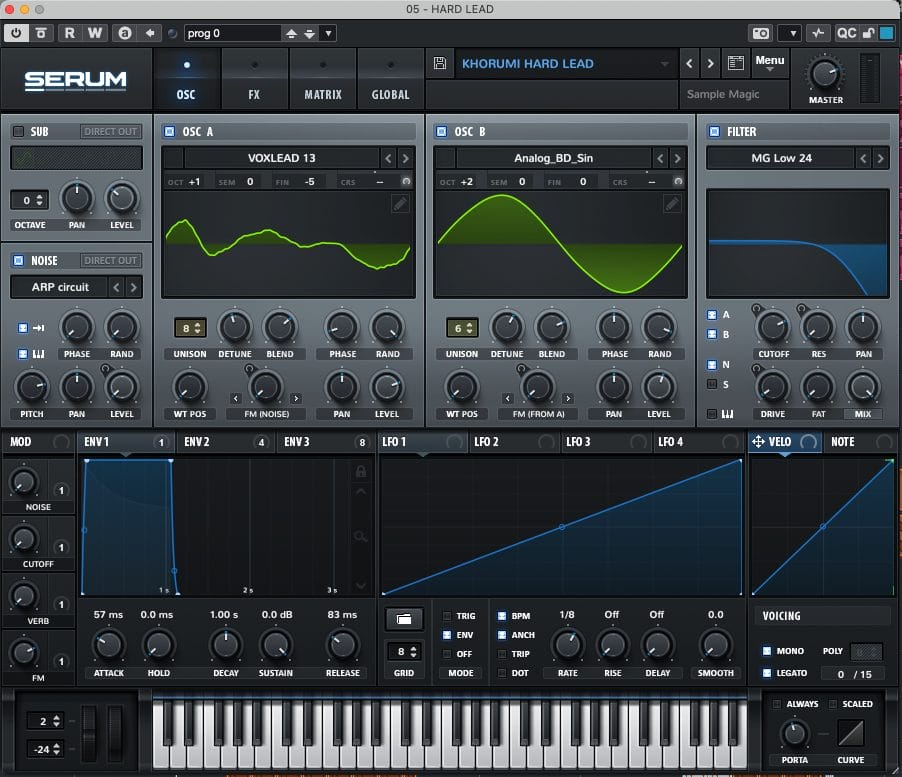Viewport: 902px width, 777px height.
Task: Click the filter CUTOFF knob
Action: (x=773, y=328)
